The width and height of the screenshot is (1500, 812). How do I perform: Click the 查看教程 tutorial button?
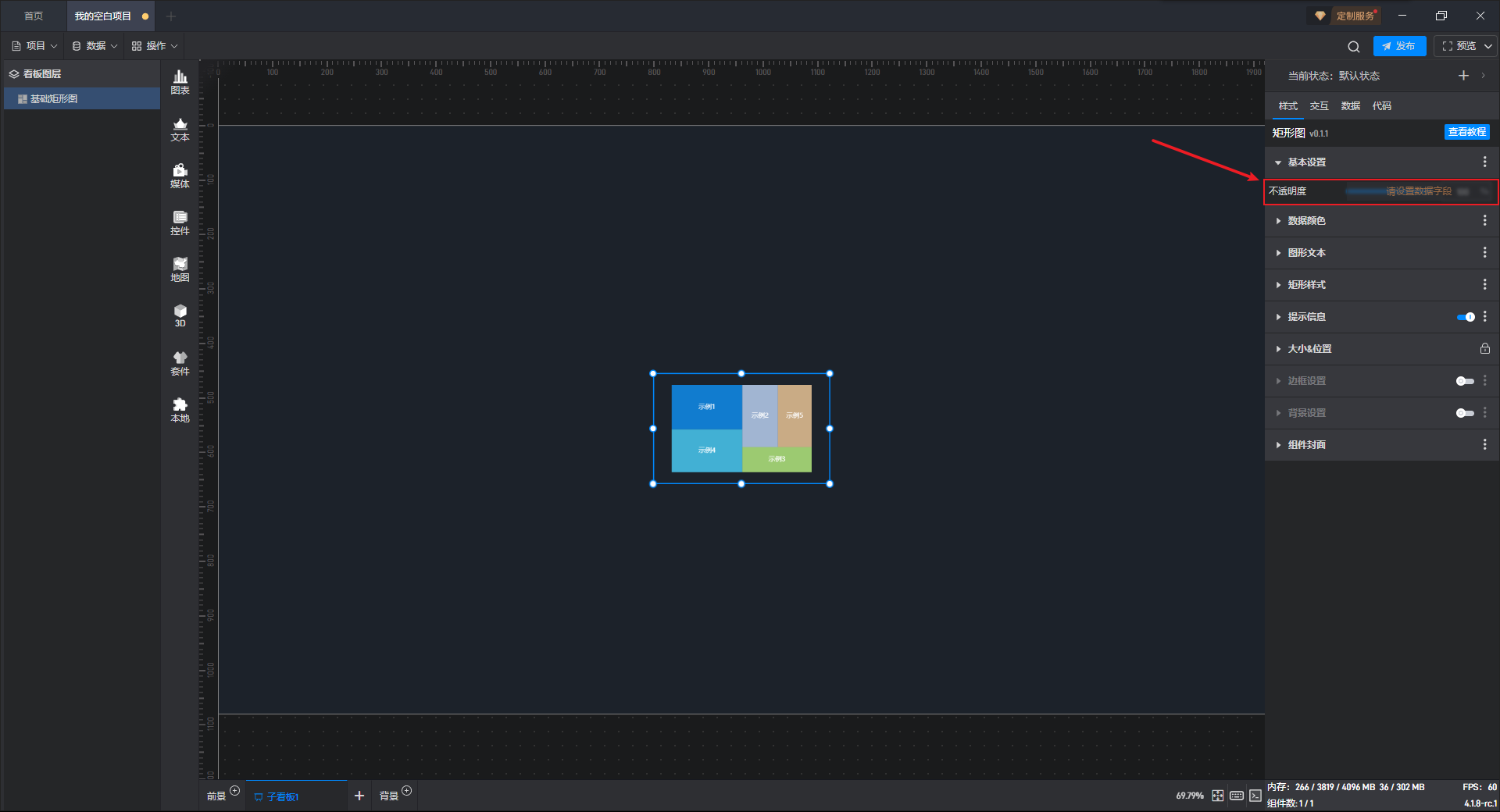pos(1466,132)
